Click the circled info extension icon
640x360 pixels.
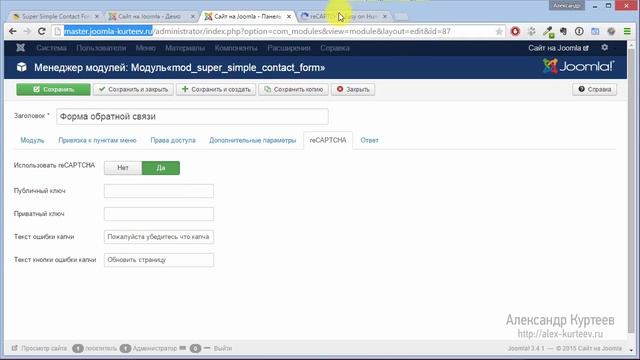point(579,31)
